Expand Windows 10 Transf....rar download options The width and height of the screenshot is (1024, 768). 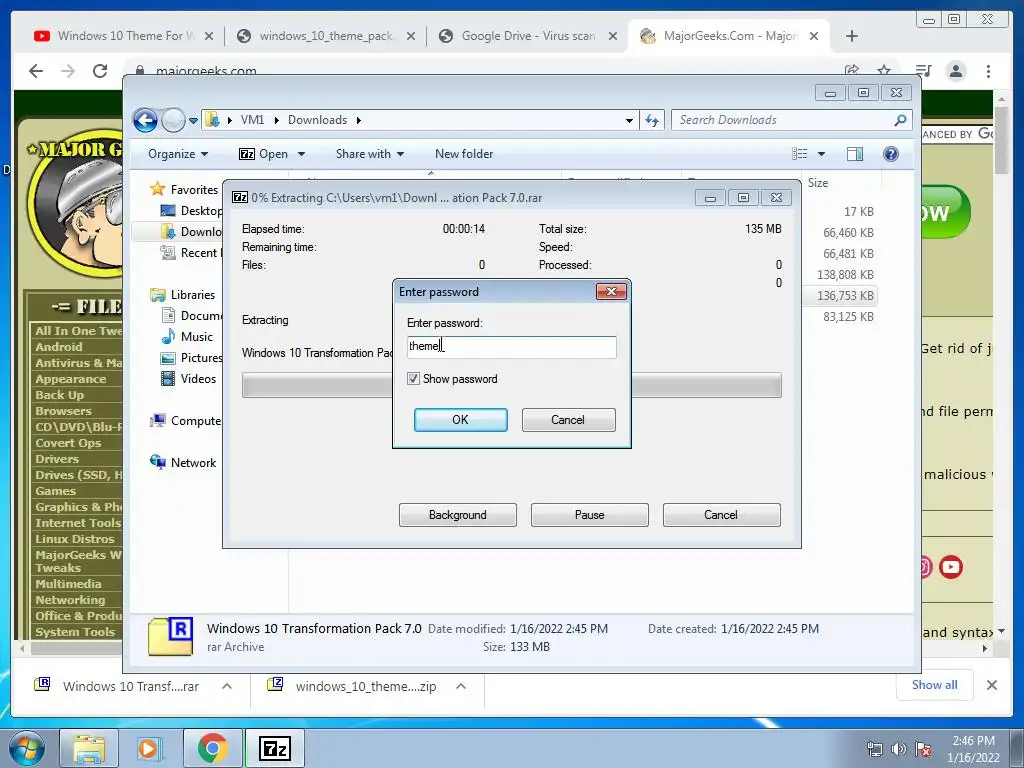tap(227, 686)
